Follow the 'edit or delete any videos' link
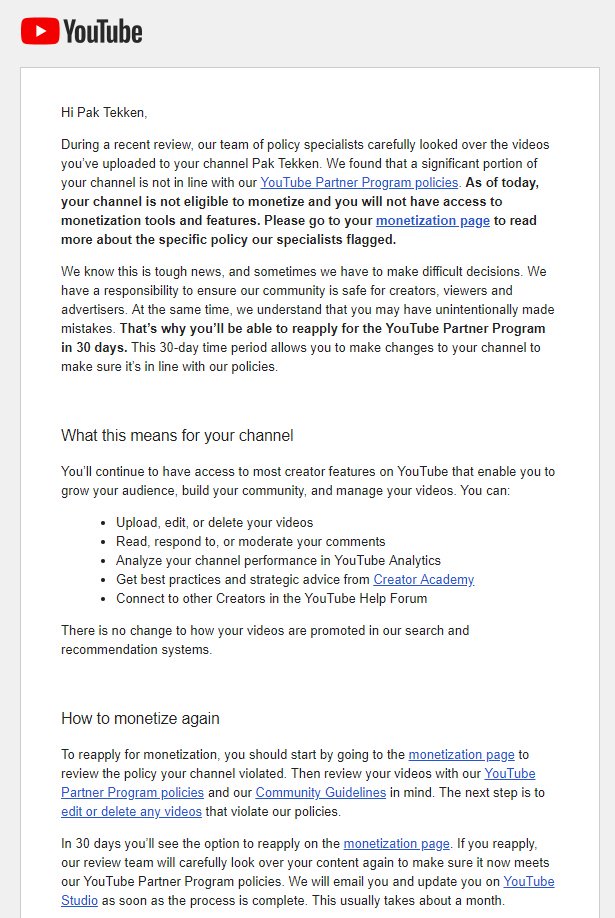Screen dimensions: 615x918 pyautogui.click(x=131, y=811)
